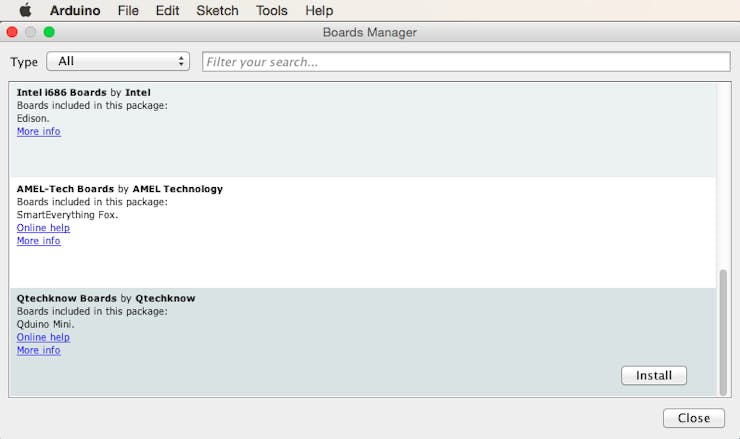740x439 pixels.
Task: Open the Tools menu
Action: tap(271, 10)
